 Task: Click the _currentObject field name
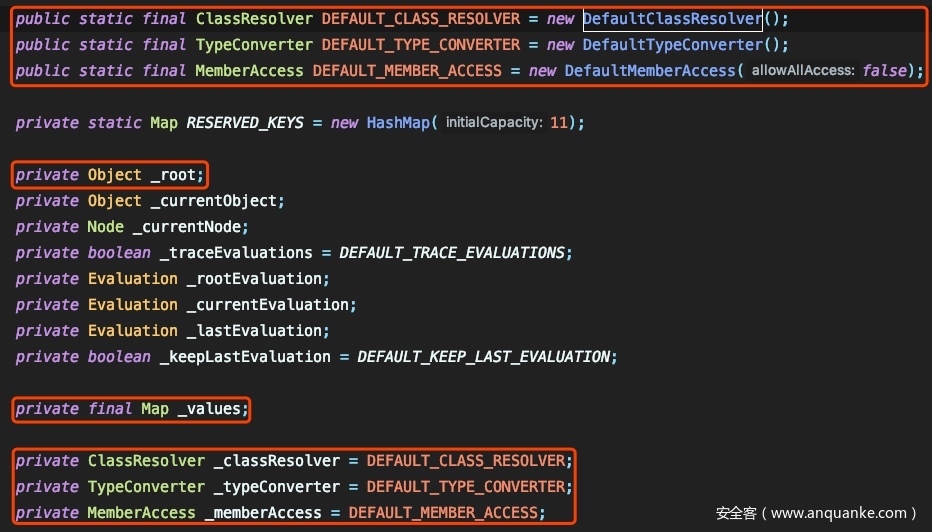pyautogui.click(x=218, y=201)
